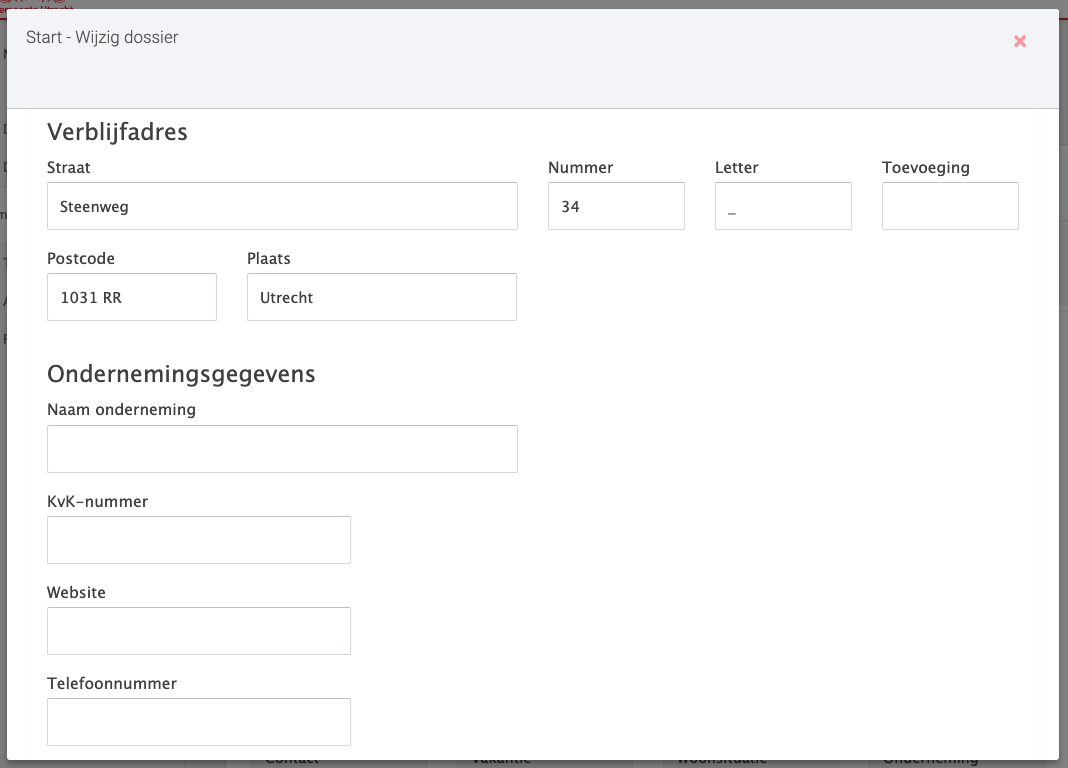
Task: Click the Website label text
Action: pyautogui.click(x=76, y=593)
